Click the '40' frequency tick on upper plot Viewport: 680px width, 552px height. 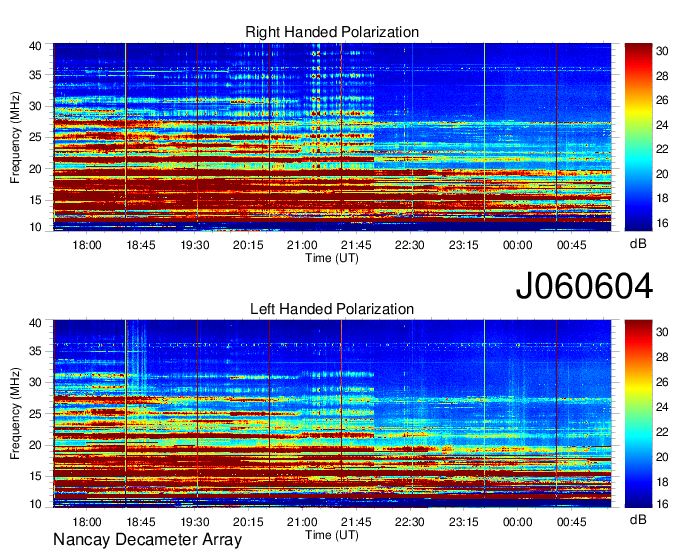[36, 46]
